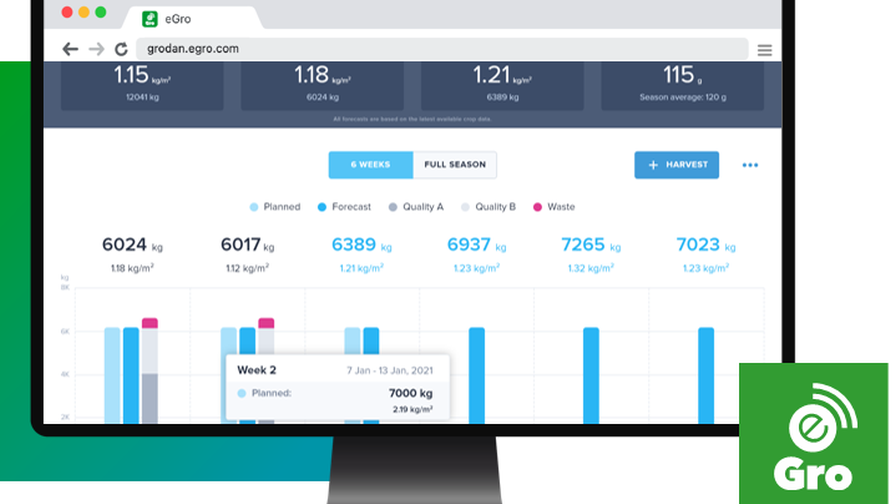Switch to the 6 WEEKS view
Viewport: 896px width, 504px height.
click(x=370, y=165)
